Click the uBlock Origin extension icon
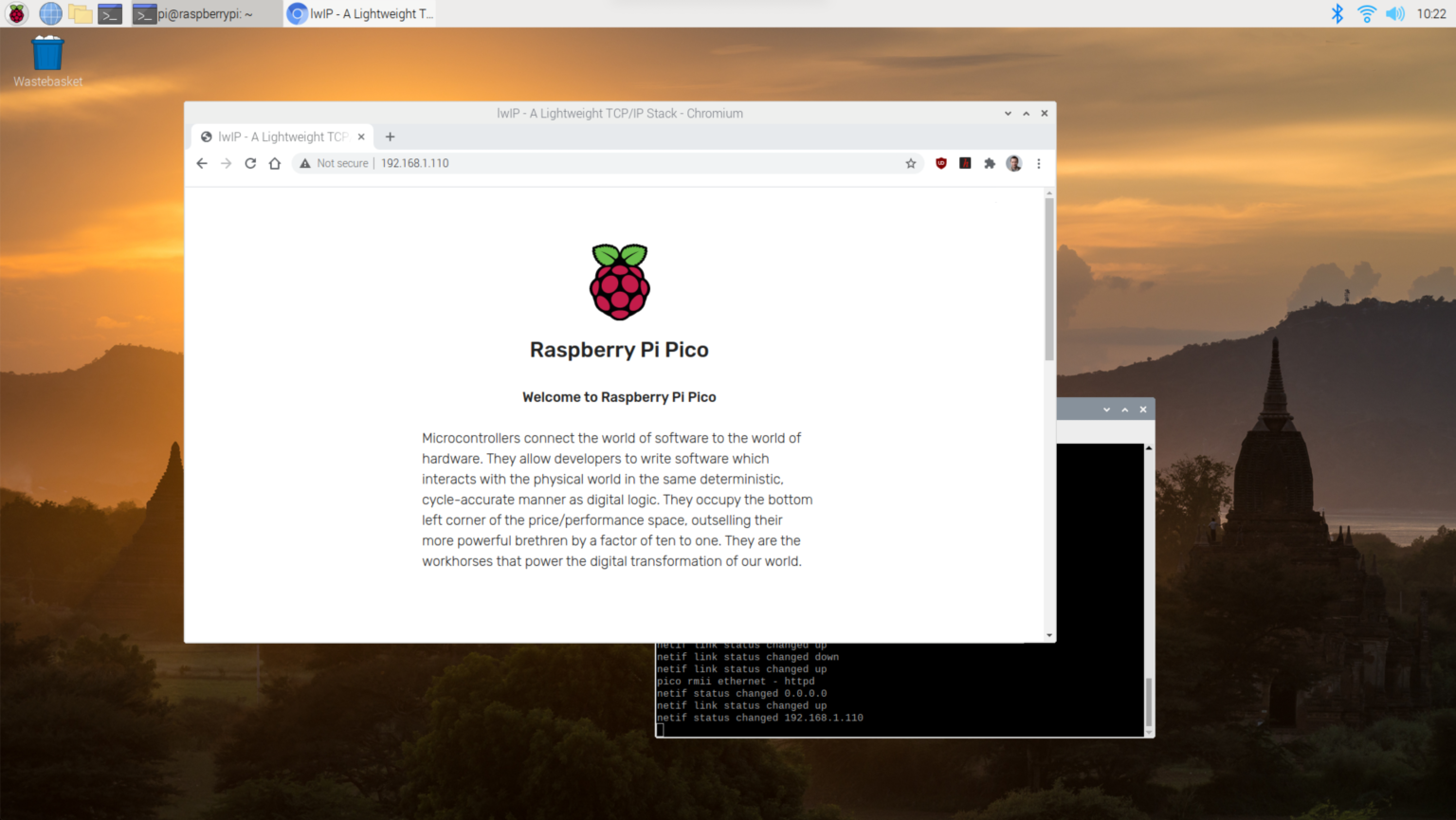Image resolution: width=1456 pixels, height=820 pixels. coord(940,163)
